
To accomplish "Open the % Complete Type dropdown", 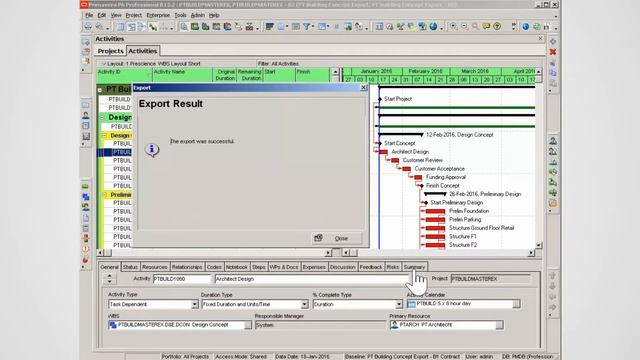I will click(399, 304).
